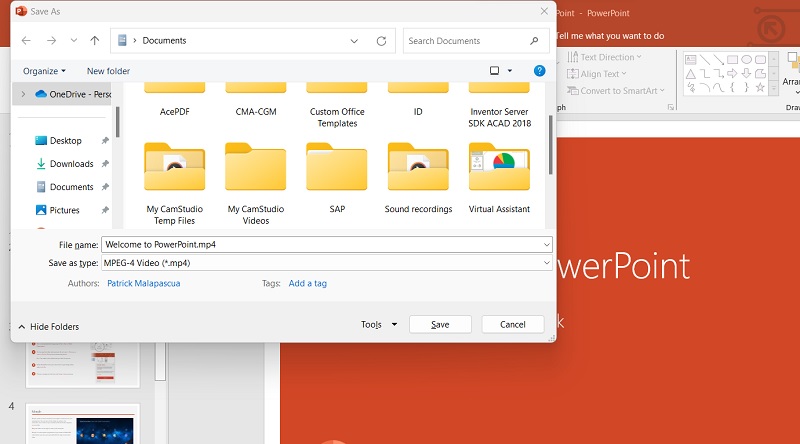
Task: Pick the Rounded Rectangle shape
Action: point(760,60)
